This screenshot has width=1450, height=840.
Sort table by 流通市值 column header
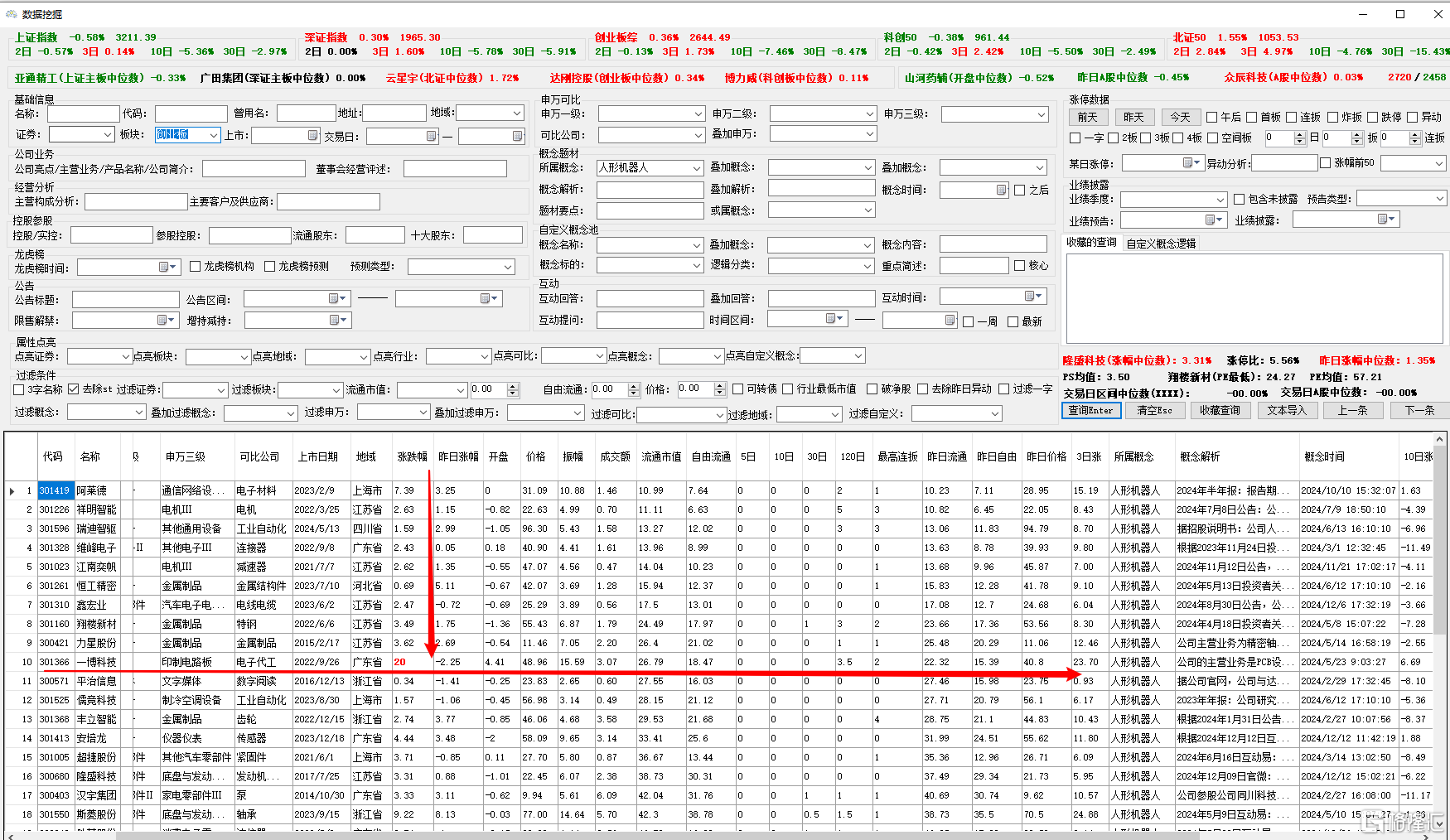(661, 457)
